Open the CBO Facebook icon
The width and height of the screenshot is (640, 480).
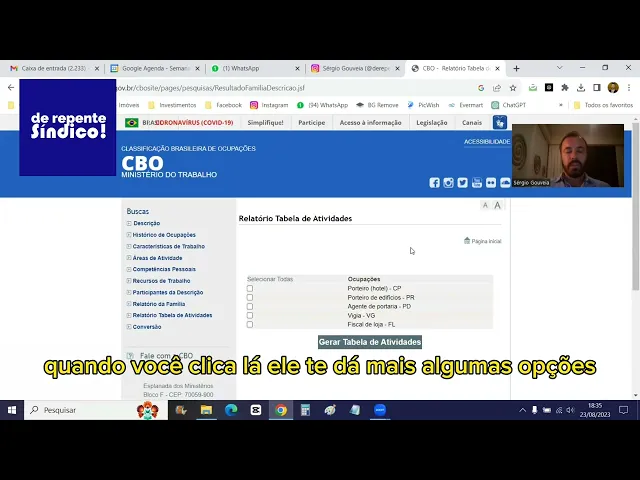coord(434,183)
